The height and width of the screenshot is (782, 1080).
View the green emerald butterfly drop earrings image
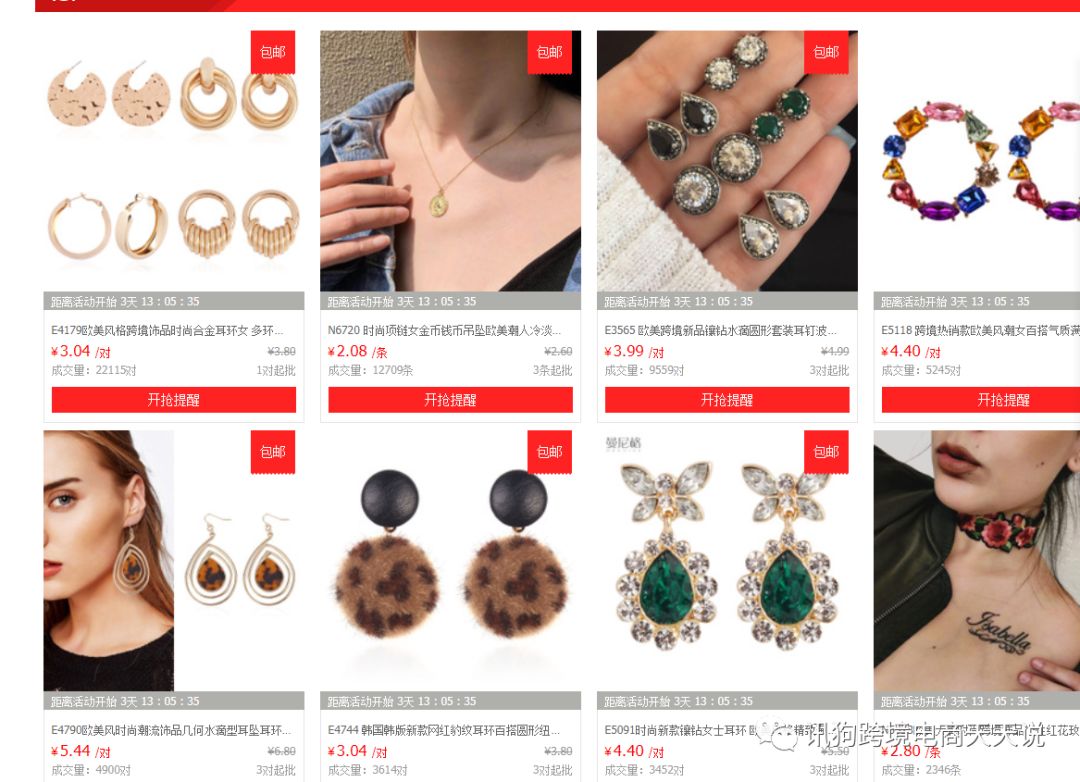click(727, 561)
